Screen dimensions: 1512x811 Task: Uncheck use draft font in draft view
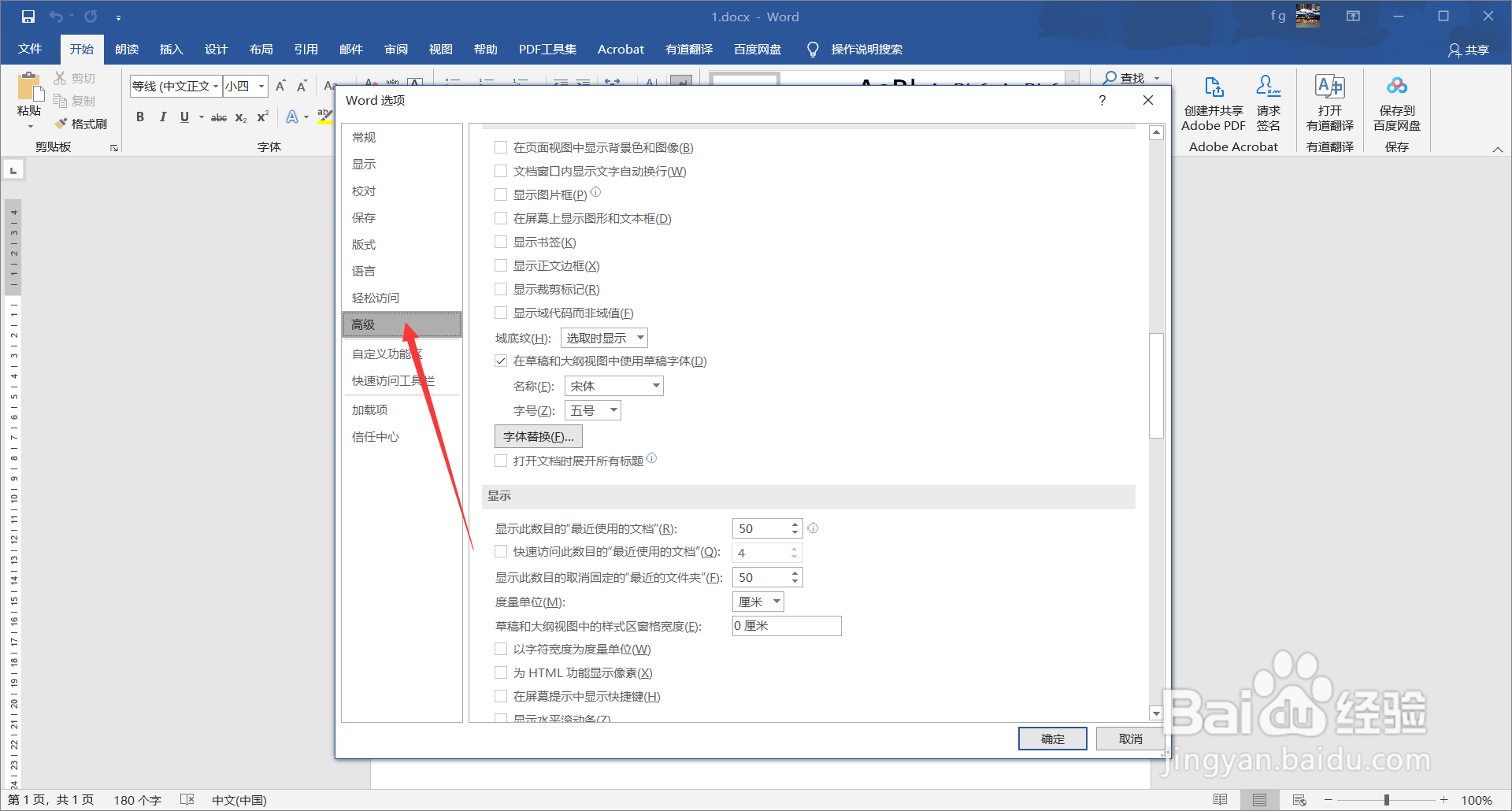(x=501, y=361)
